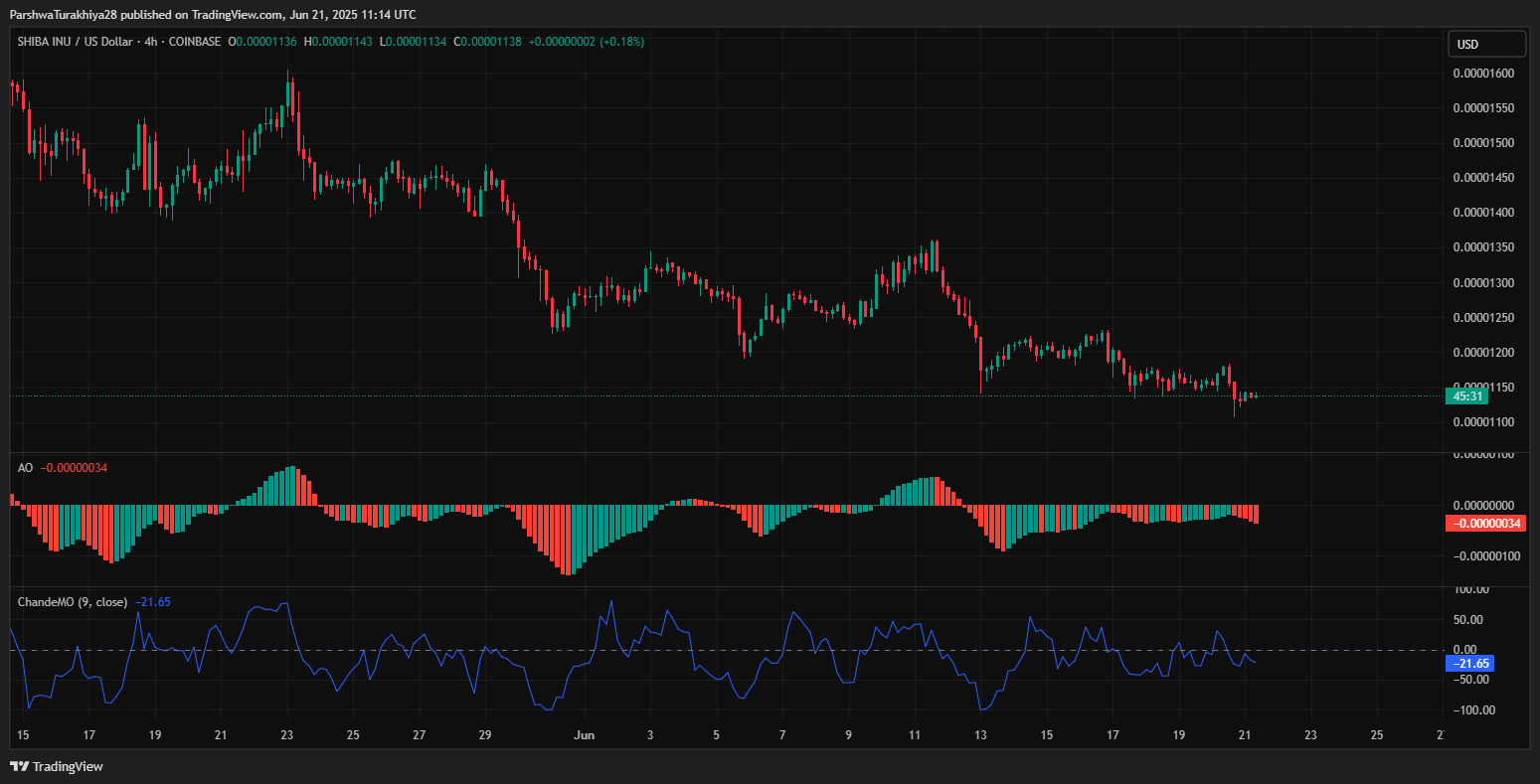Click the 0.00001400 price axis level
The image size is (1540, 784).
coord(1482,213)
